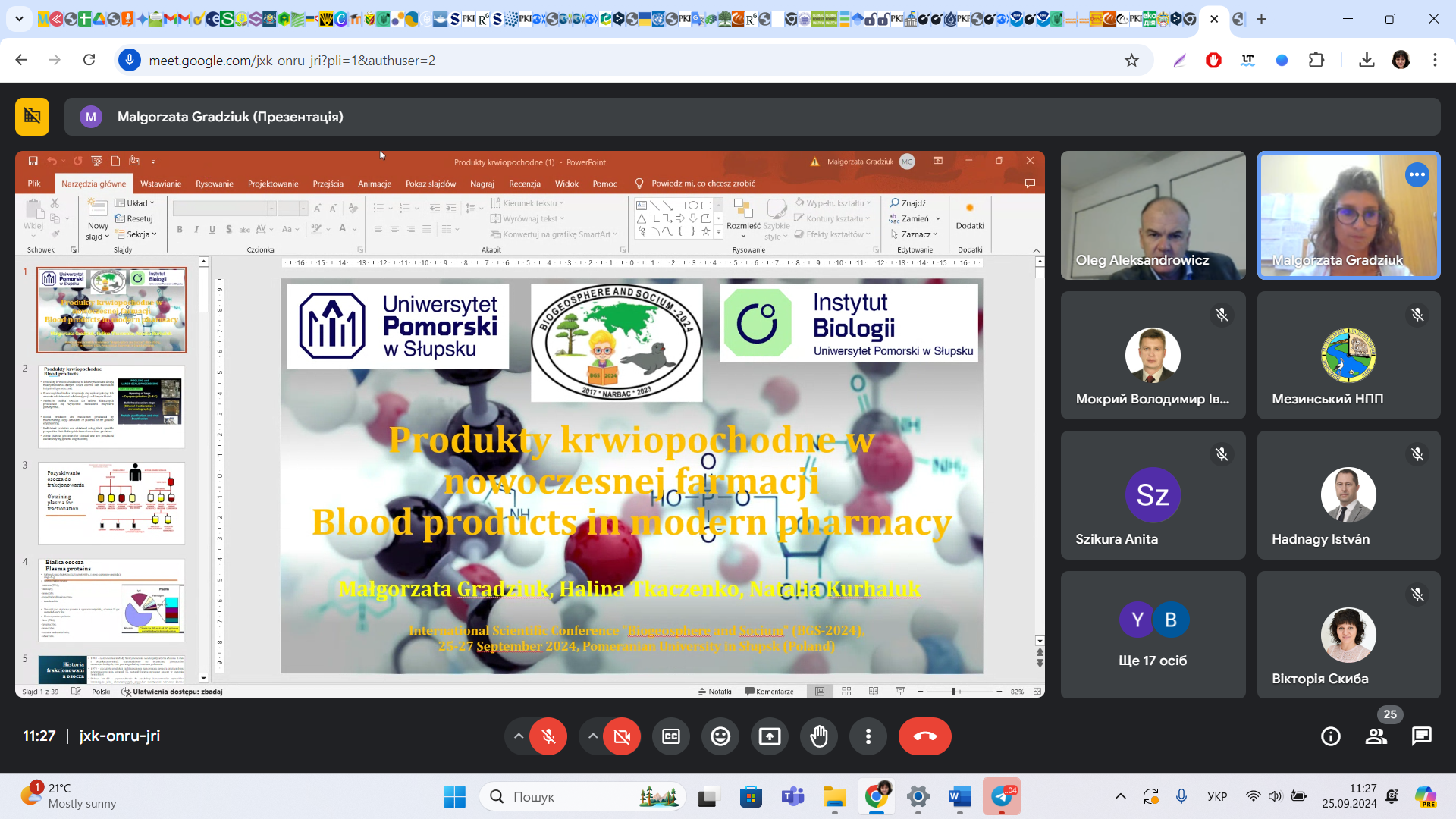
Task: Switch to the Wstawianie ribbon tab
Action: (161, 183)
